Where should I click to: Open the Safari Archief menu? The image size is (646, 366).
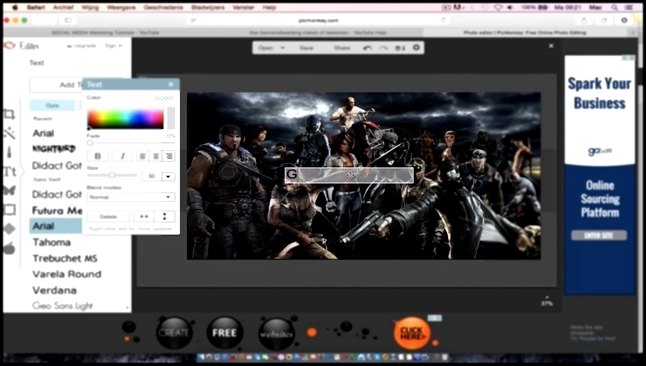[x=63, y=7]
